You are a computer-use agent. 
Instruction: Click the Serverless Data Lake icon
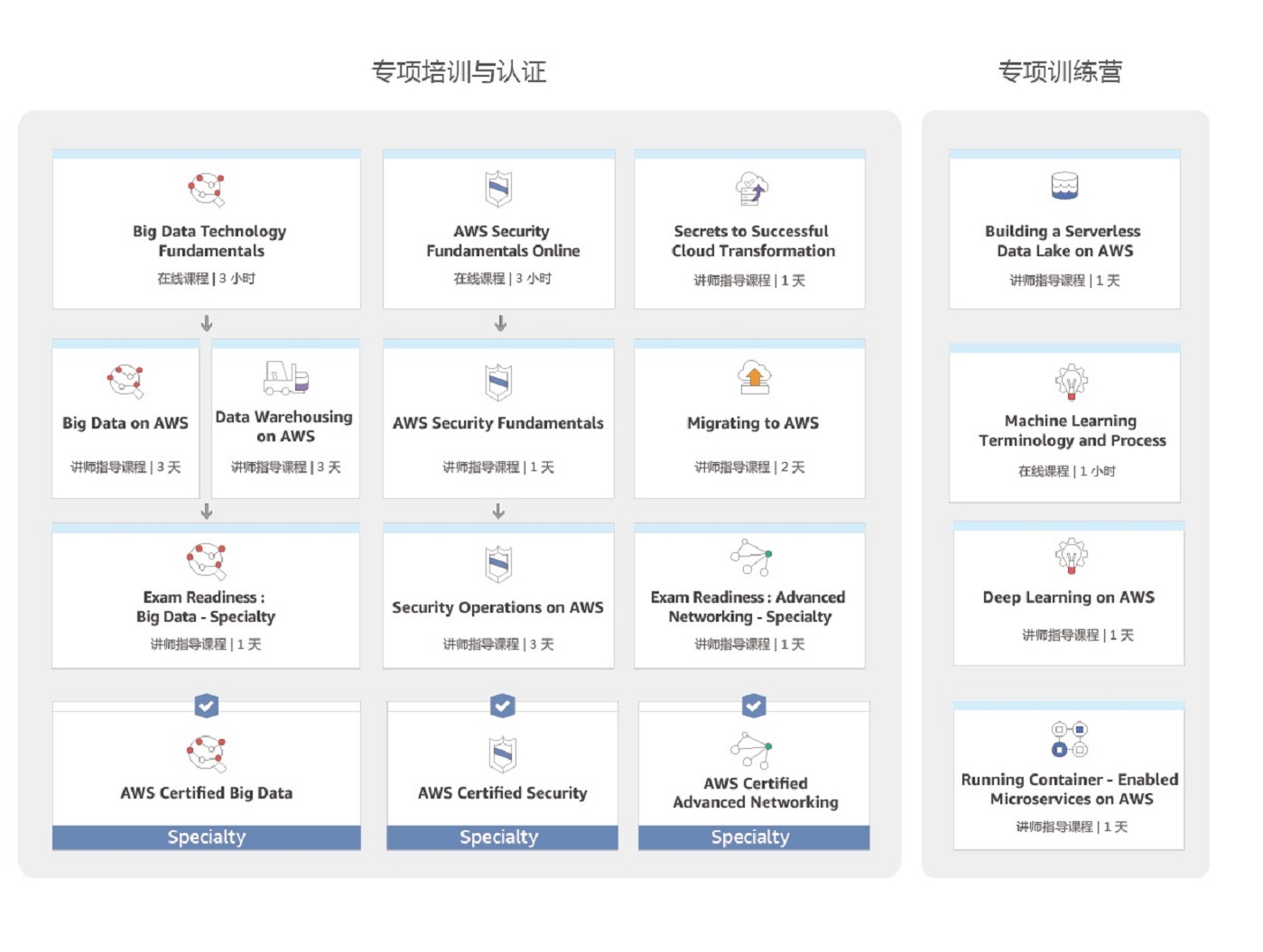point(1064,186)
